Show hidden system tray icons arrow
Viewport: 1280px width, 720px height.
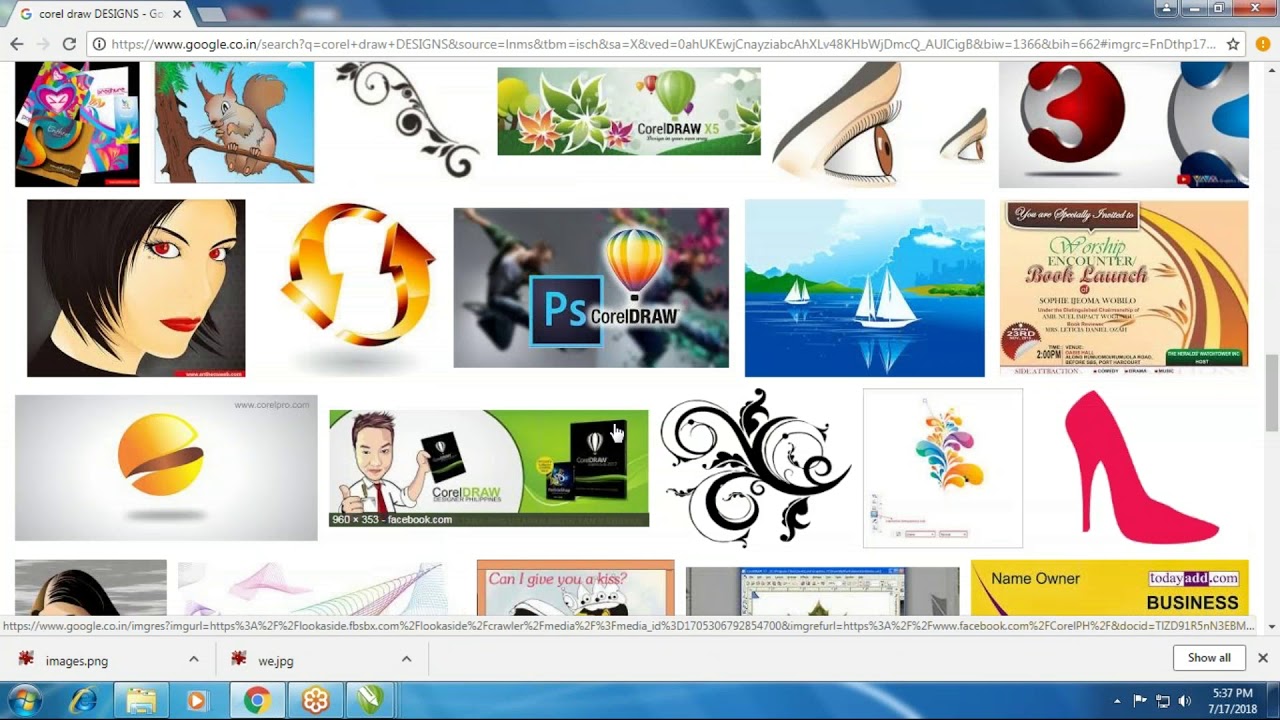click(x=1117, y=701)
